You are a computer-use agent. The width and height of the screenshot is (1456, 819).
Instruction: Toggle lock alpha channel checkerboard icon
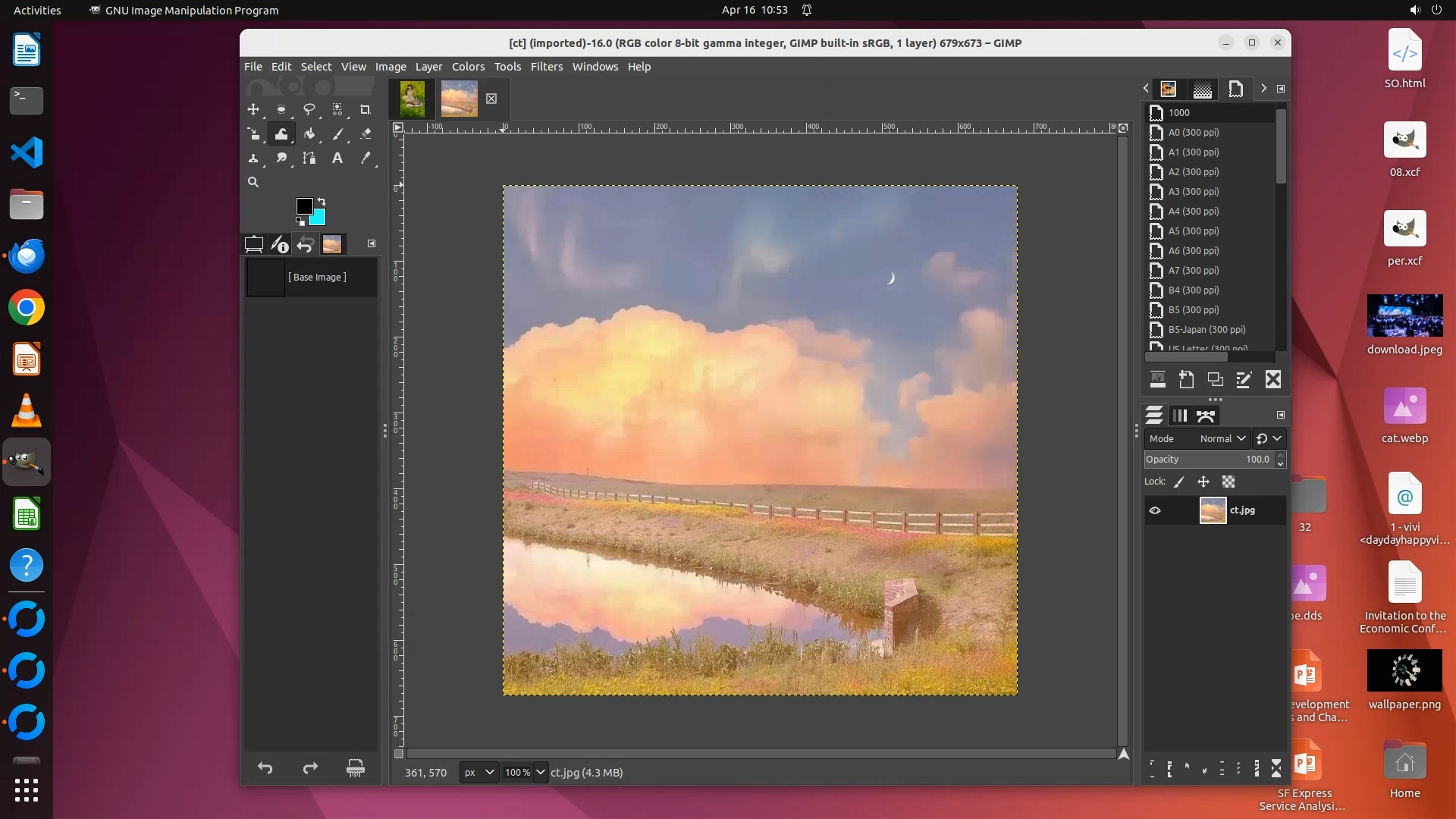(1228, 482)
